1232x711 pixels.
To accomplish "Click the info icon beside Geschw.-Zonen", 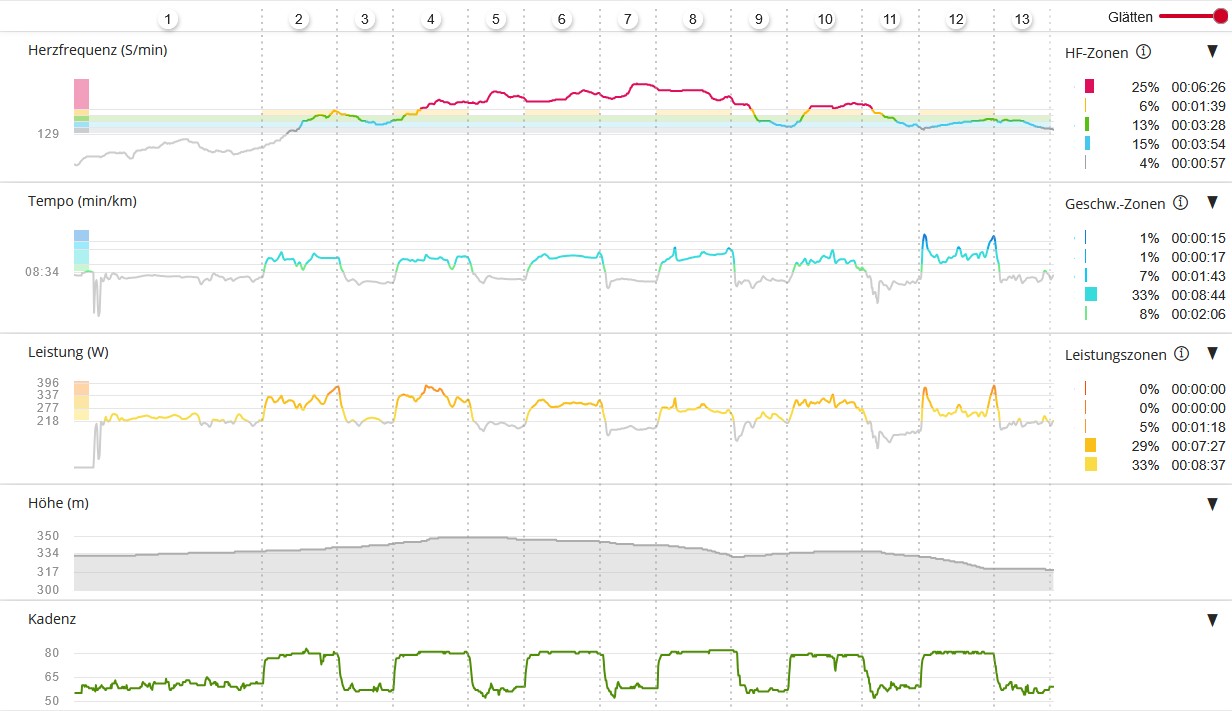I will coord(1180,203).
